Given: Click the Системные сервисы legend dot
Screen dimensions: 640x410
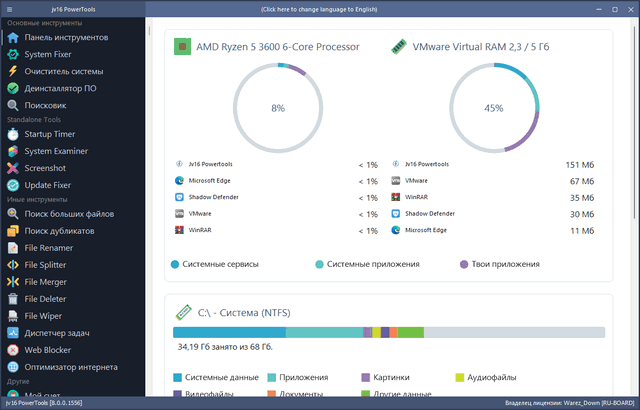Looking at the screenshot, I should [x=175, y=265].
